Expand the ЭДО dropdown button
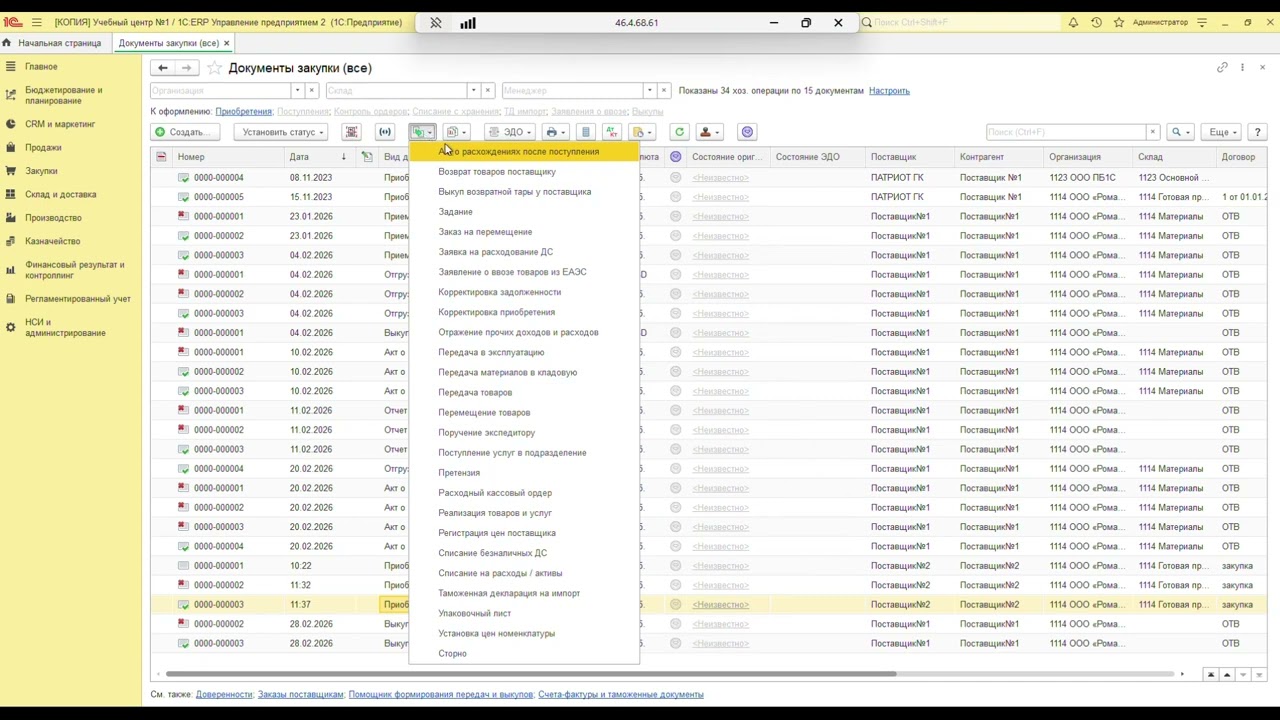 [x=509, y=132]
